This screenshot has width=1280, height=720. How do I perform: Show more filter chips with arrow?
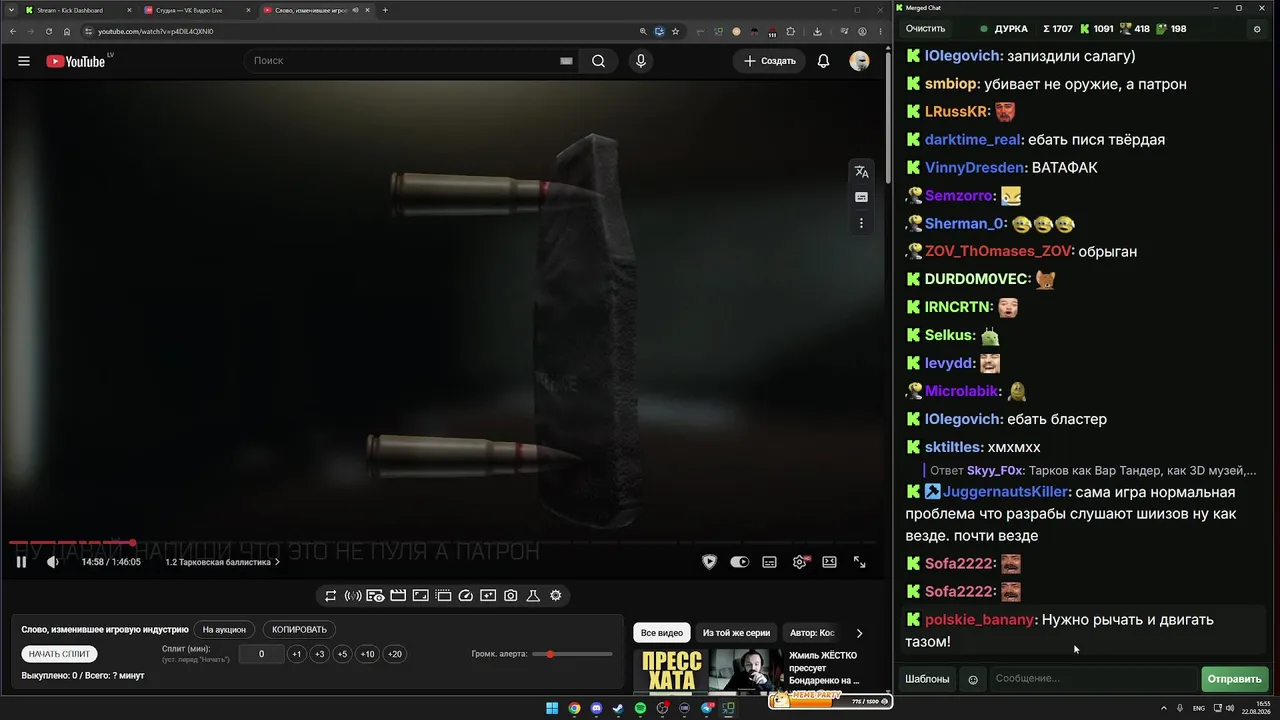(859, 633)
